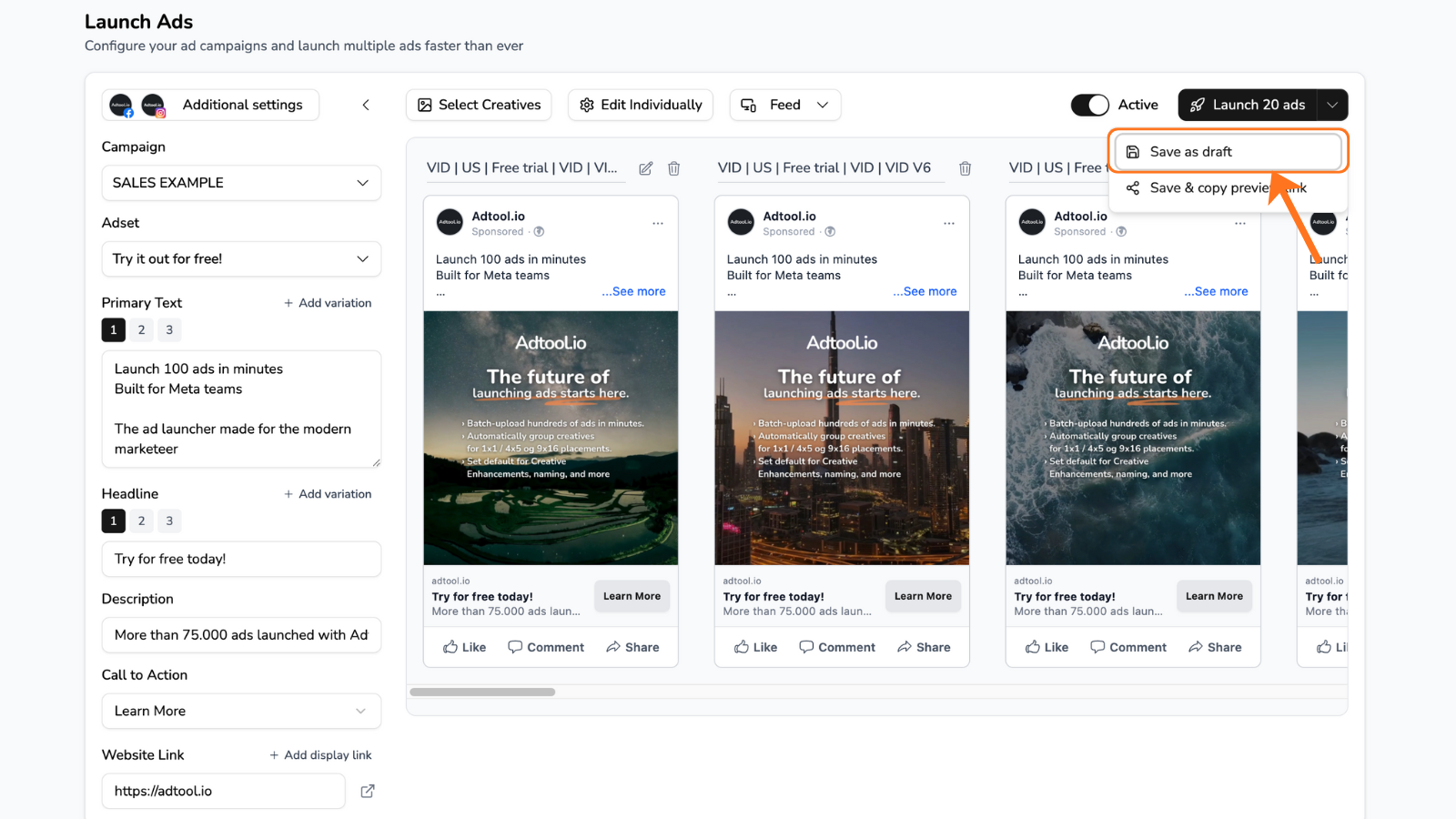
Task: Open options menu on the second ad preview
Action: pyautogui.click(x=949, y=223)
